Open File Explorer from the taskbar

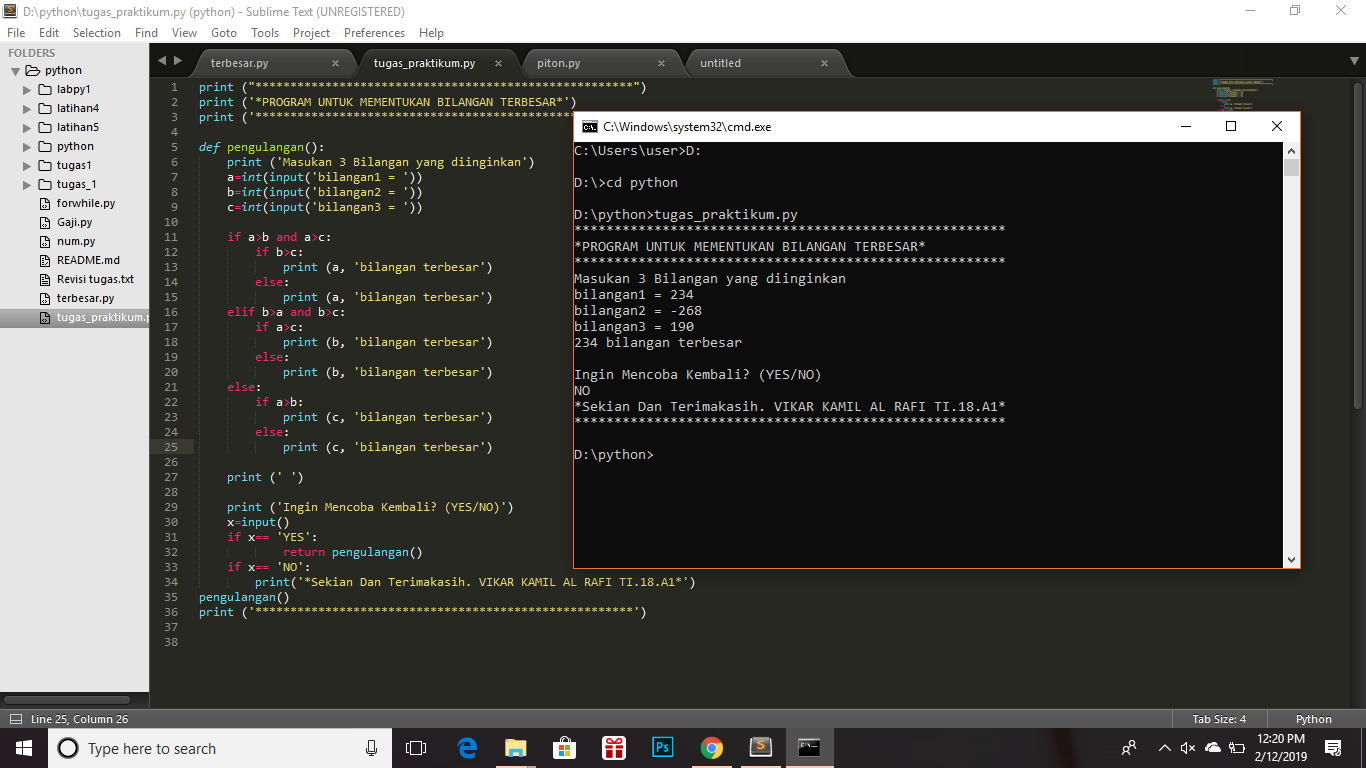515,747
